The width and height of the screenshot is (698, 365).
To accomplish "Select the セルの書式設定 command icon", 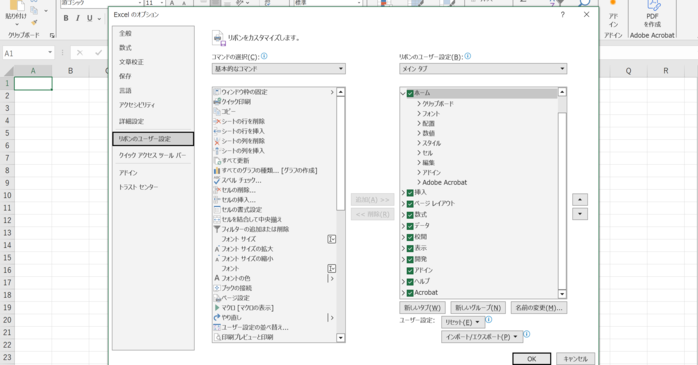I will pos(217,210).
